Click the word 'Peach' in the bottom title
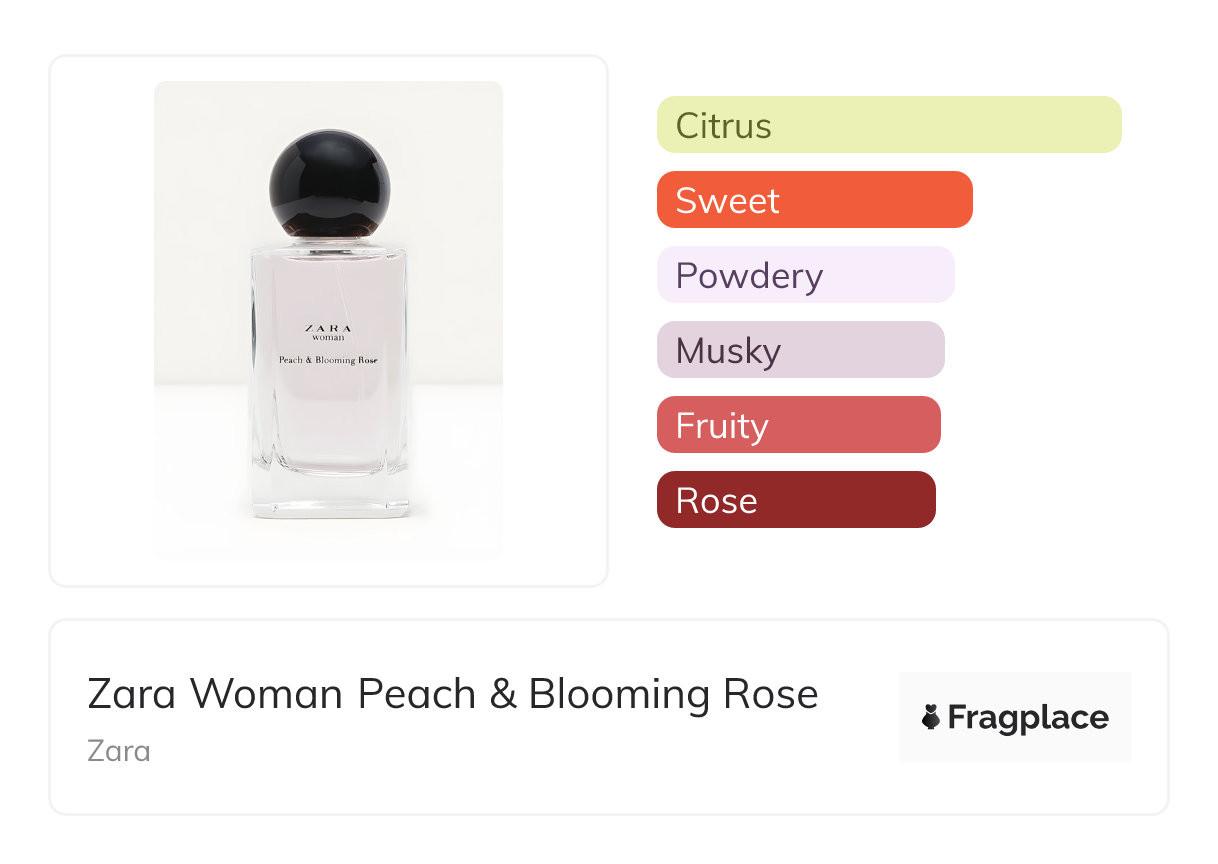Image resolution: width=1218 pixels, height=864 pixels. coord(416,694)
